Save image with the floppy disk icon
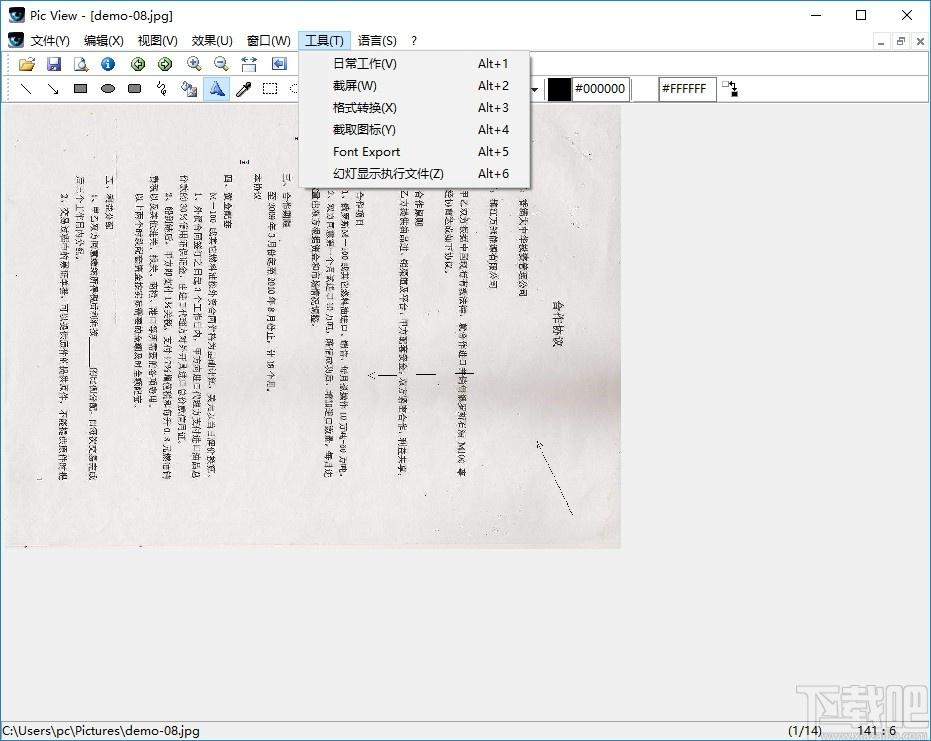 coord(54,64)
